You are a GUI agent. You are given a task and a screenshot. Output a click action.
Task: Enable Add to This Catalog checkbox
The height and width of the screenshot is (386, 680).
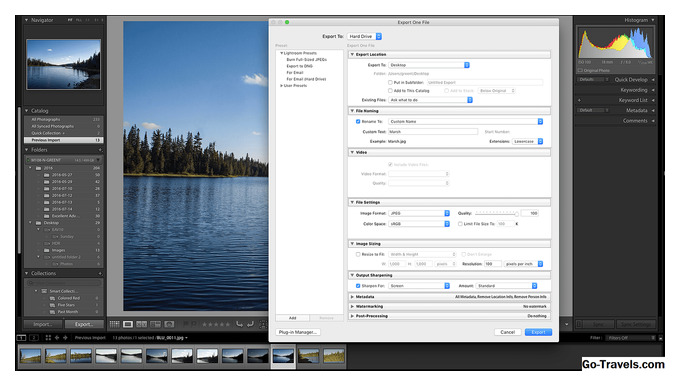390,91
